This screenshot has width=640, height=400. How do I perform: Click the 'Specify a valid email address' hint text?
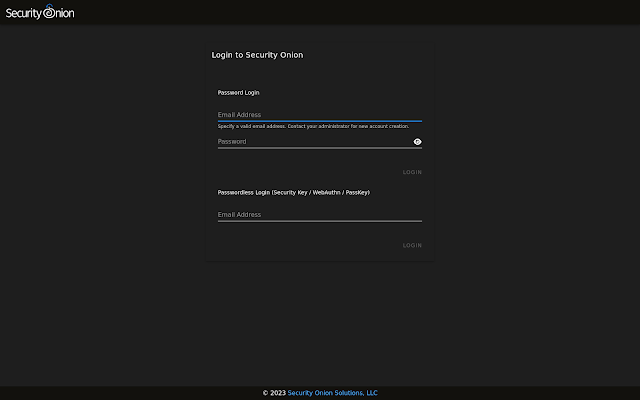(313, 126)
